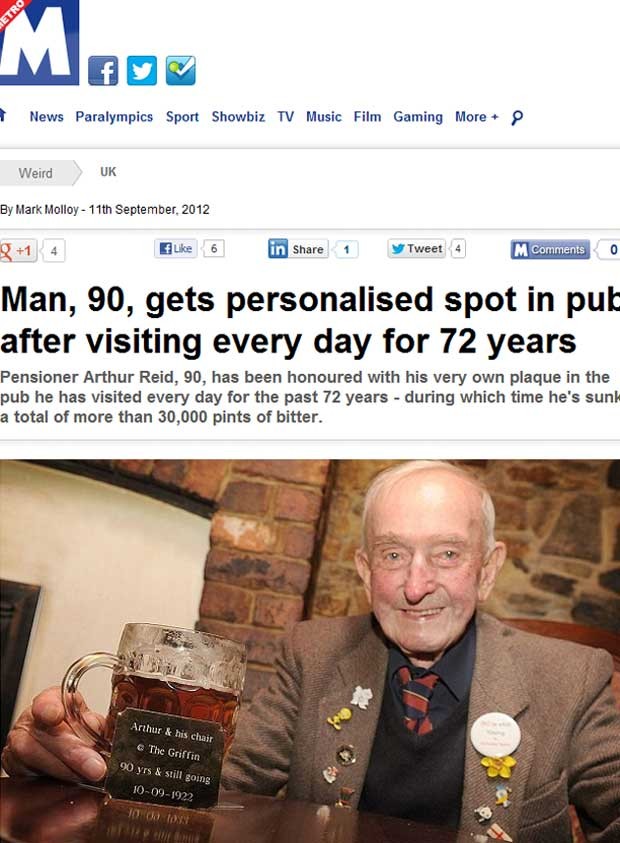This screenshot has height=843, width=620.
Task: Open the Comments section button
Action: click(x=550, y=249)
